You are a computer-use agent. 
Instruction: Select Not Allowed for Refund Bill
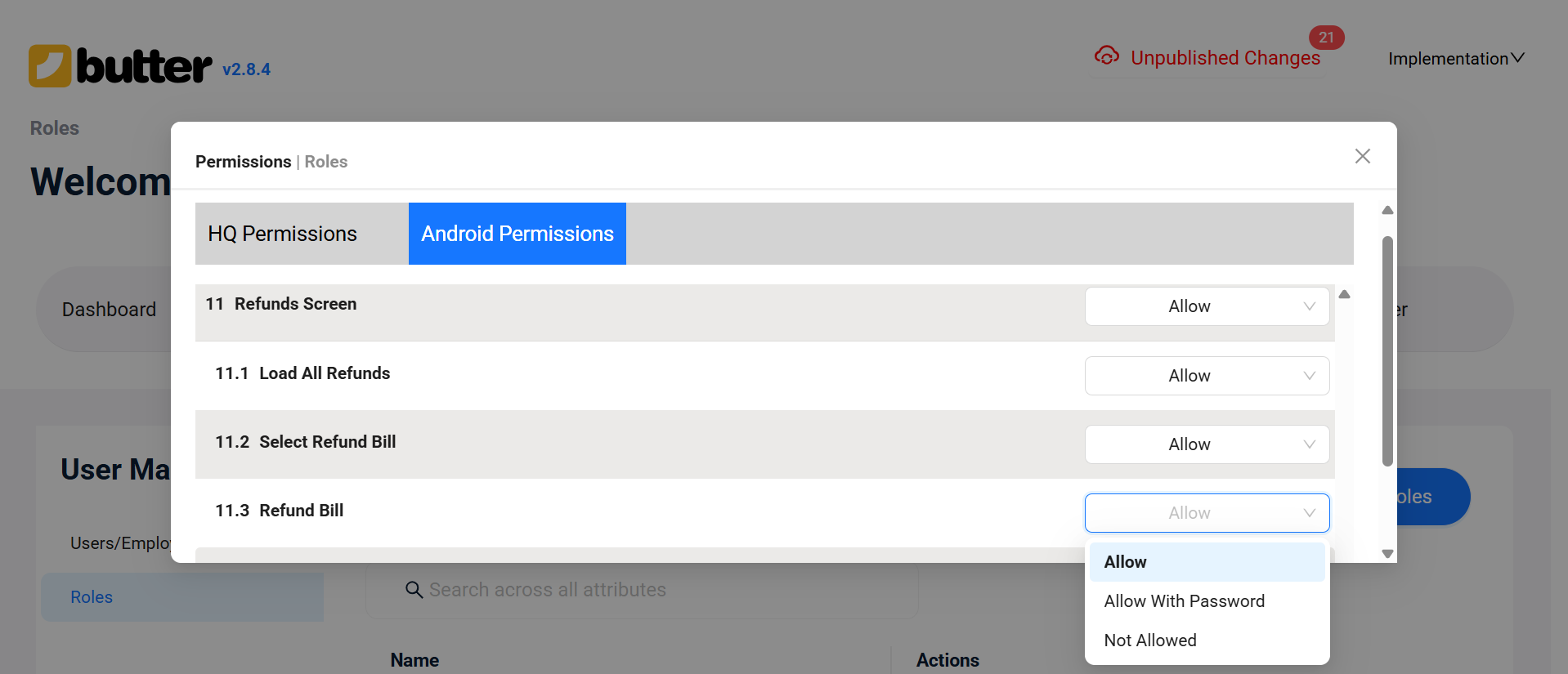[1149, 640]
